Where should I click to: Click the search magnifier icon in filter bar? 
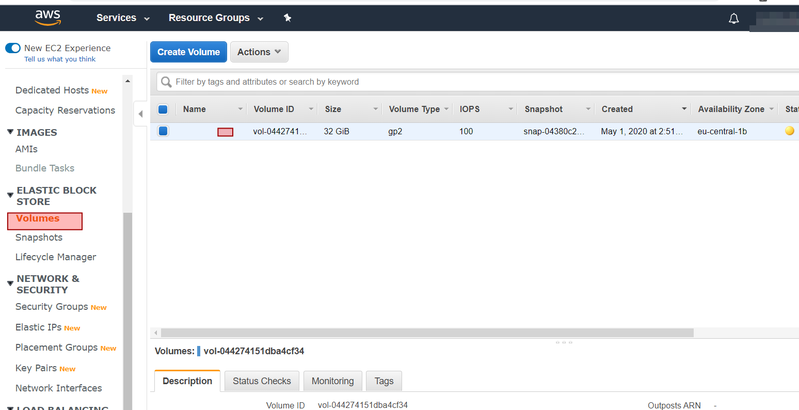(x=166, y=81)
